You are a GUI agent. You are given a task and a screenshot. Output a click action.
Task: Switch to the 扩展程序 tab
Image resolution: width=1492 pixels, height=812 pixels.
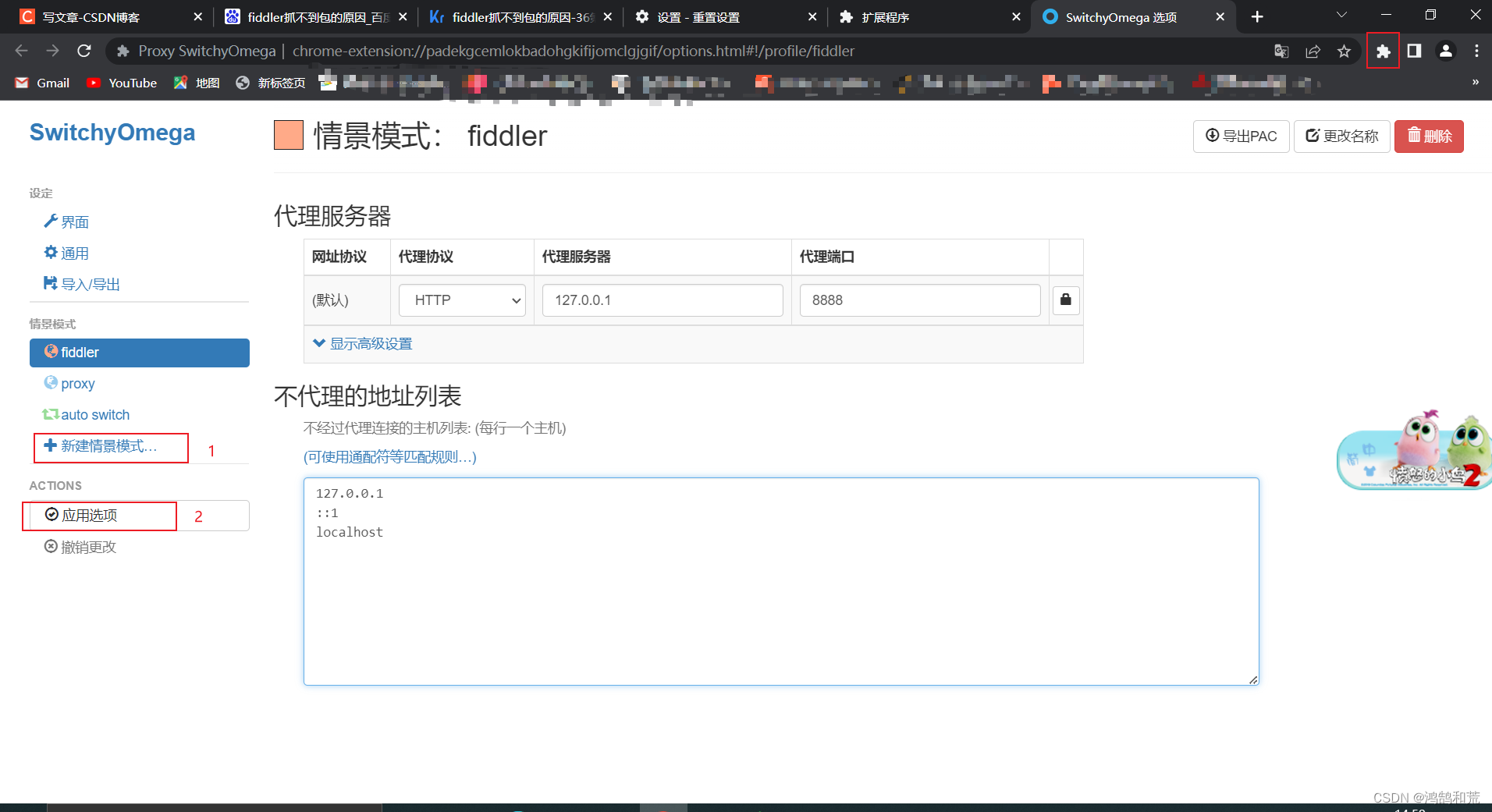pos(929,17)
